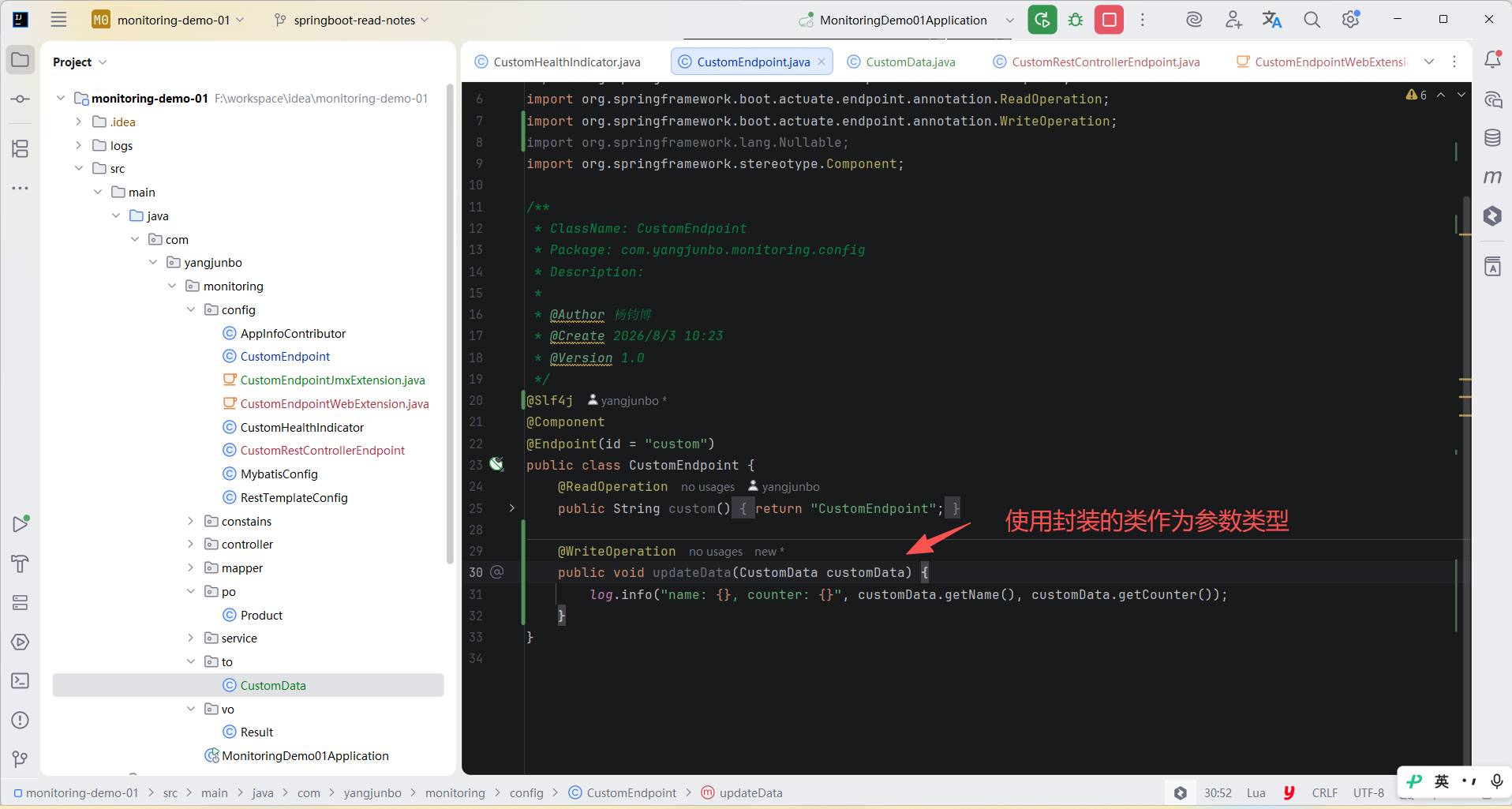The height and width of the screenshot is (809, 1512).
Task: Open IDE settings gear
Action: pyautogui.click(x=1351, y=20)
